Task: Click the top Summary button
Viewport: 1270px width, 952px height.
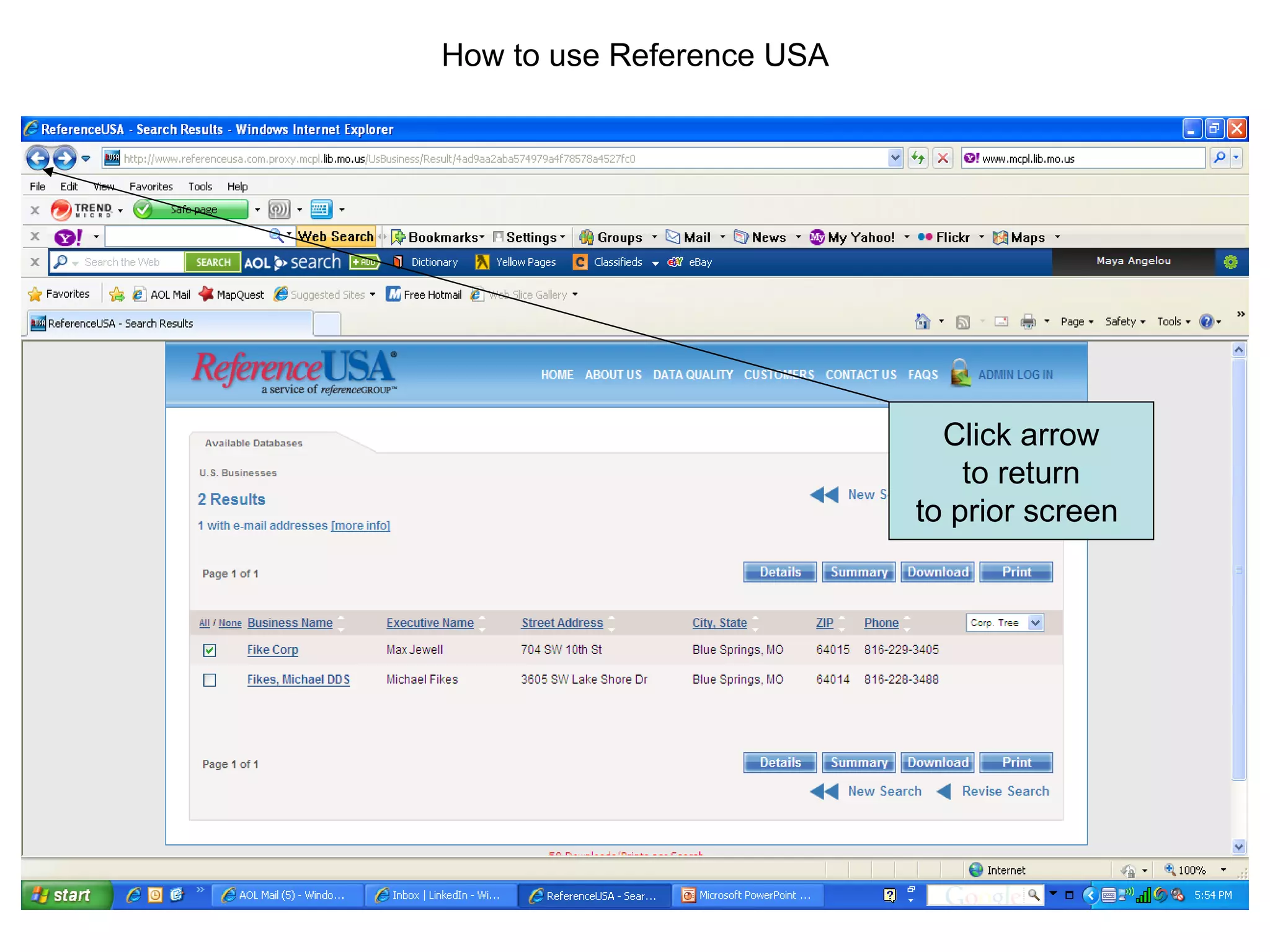Action: pos(859,572)
